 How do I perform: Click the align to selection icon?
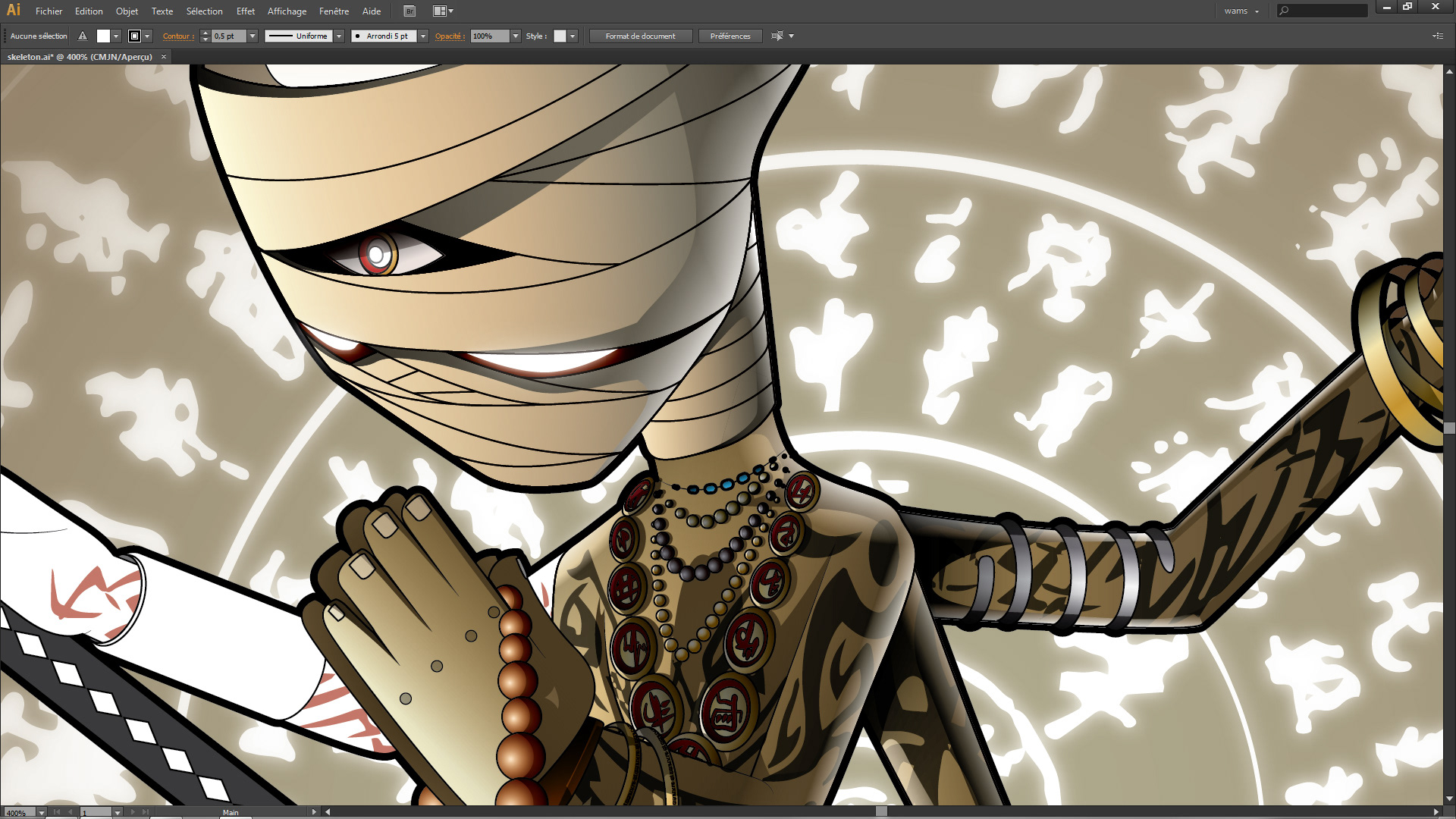(x=777, y=36)
